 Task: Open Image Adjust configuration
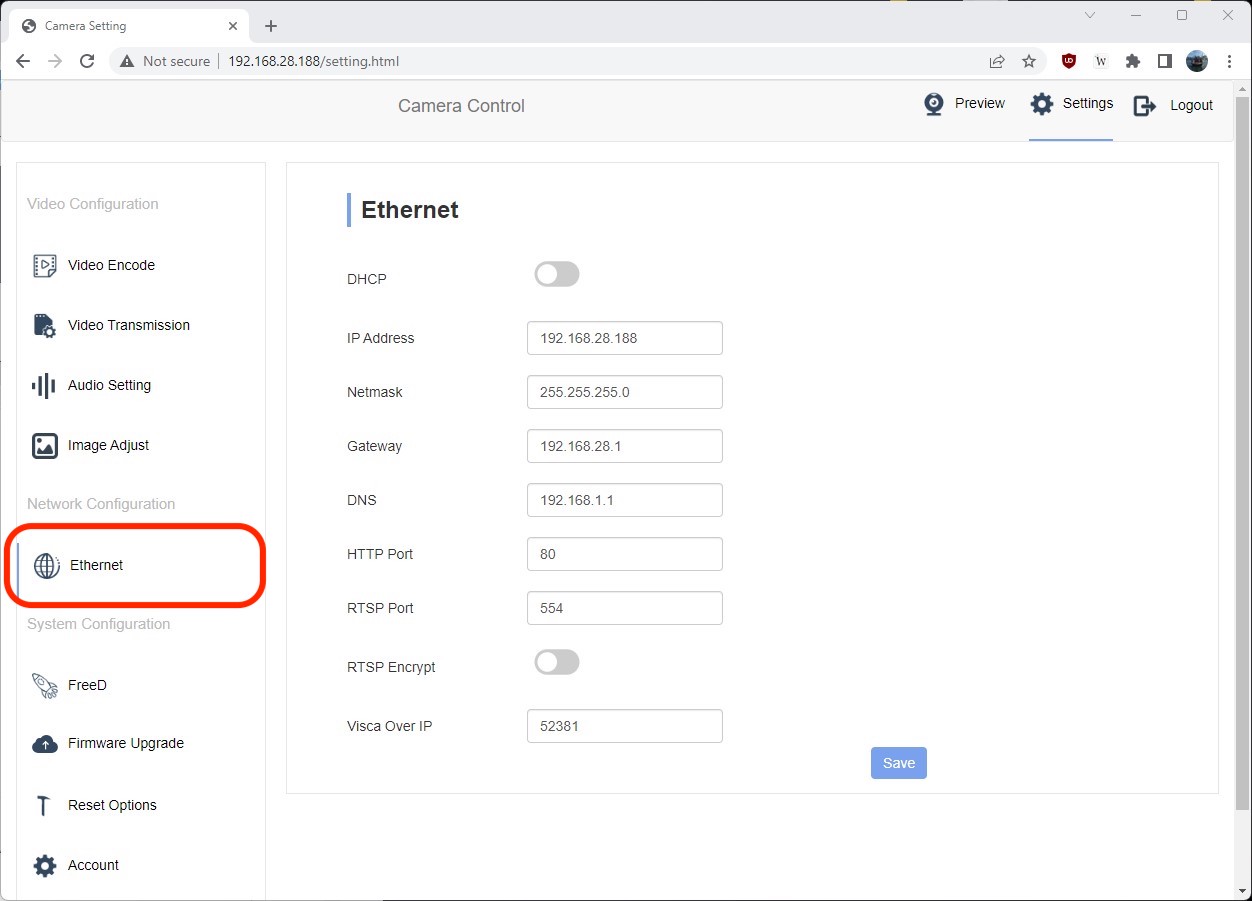(x=45, y=445)
